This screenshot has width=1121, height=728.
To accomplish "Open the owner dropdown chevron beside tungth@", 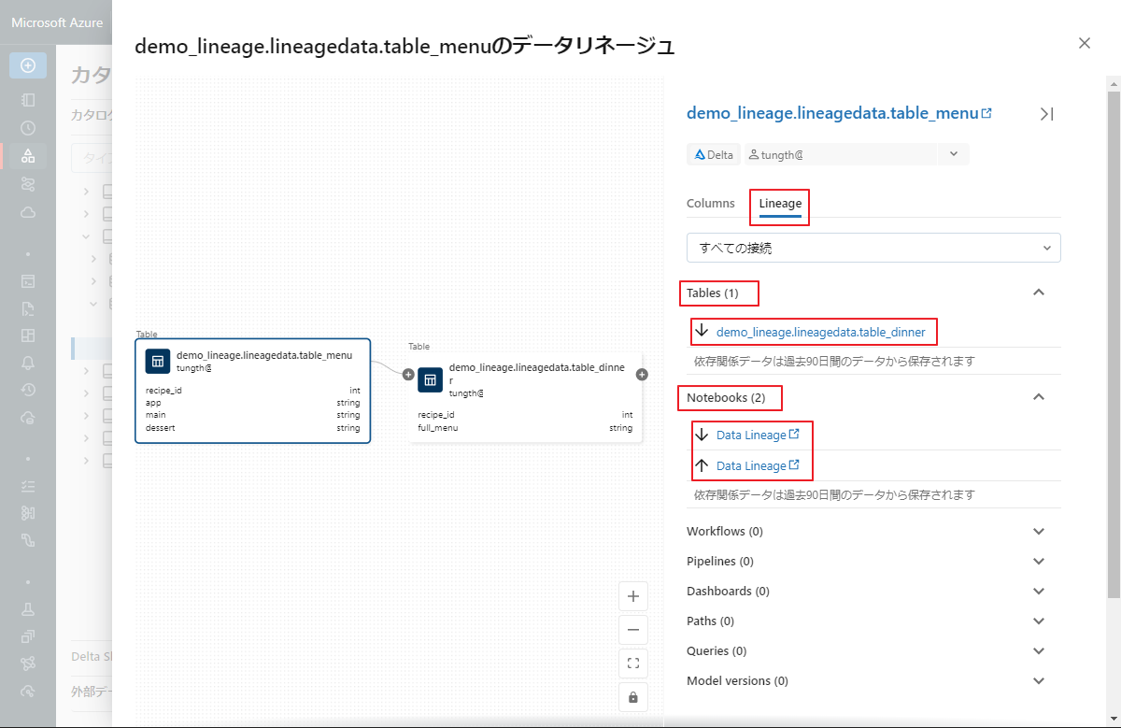I will (x=954, y=154).
